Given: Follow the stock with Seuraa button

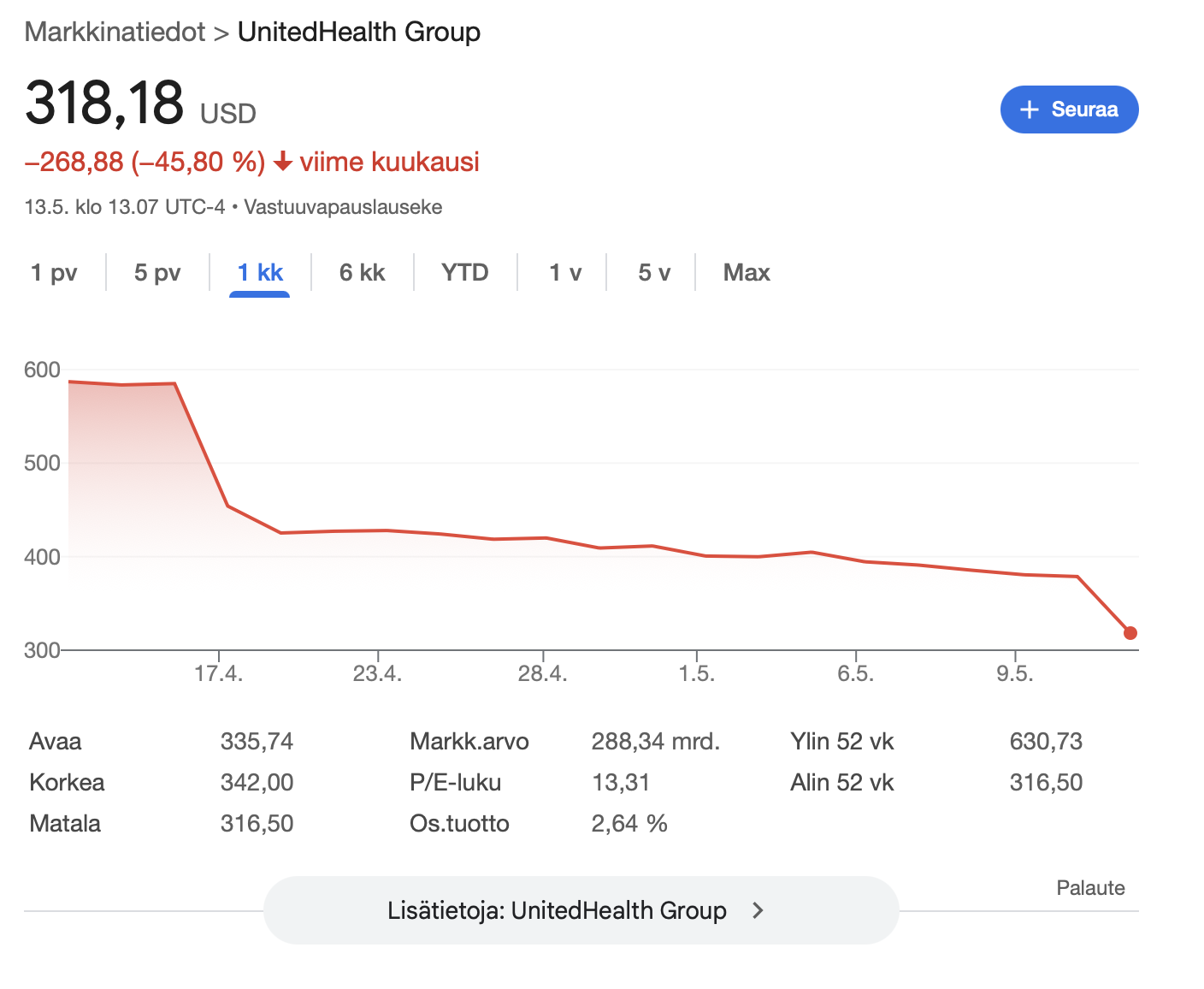Looking at the screenshot, I should [1069, 110].
